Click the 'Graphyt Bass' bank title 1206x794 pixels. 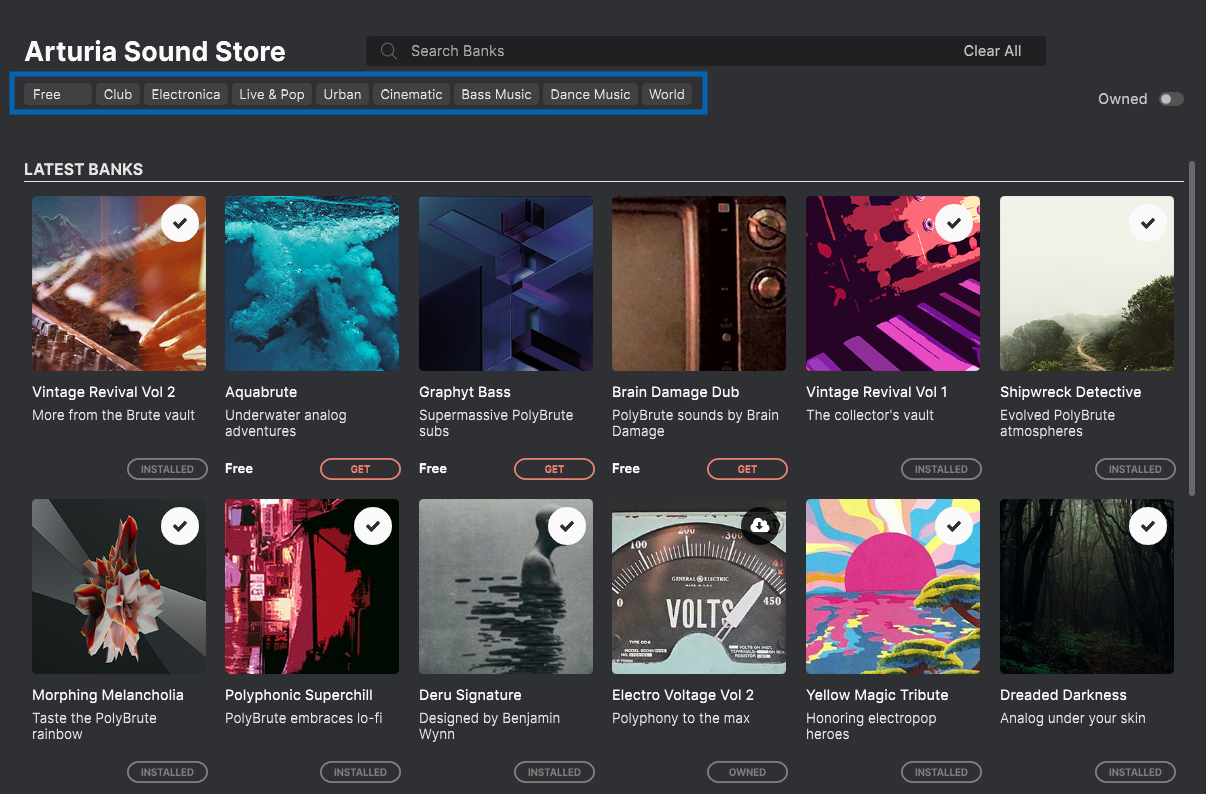pyautogui.click(x=465, y=392)
